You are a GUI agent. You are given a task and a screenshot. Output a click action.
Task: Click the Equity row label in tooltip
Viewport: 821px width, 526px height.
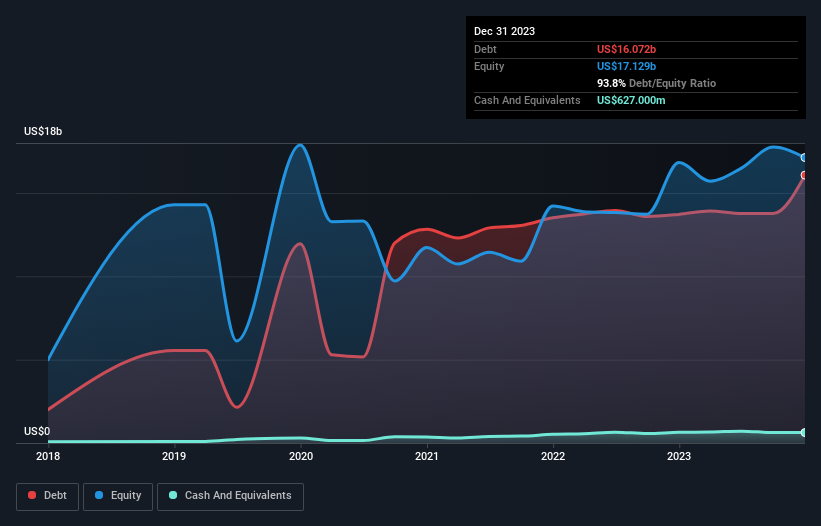(489, 66)
